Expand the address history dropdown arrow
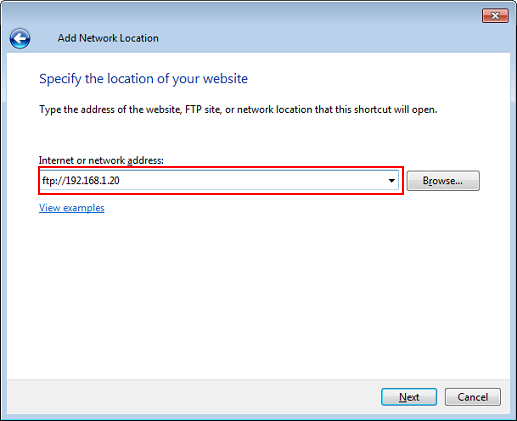 coord(392,181)
